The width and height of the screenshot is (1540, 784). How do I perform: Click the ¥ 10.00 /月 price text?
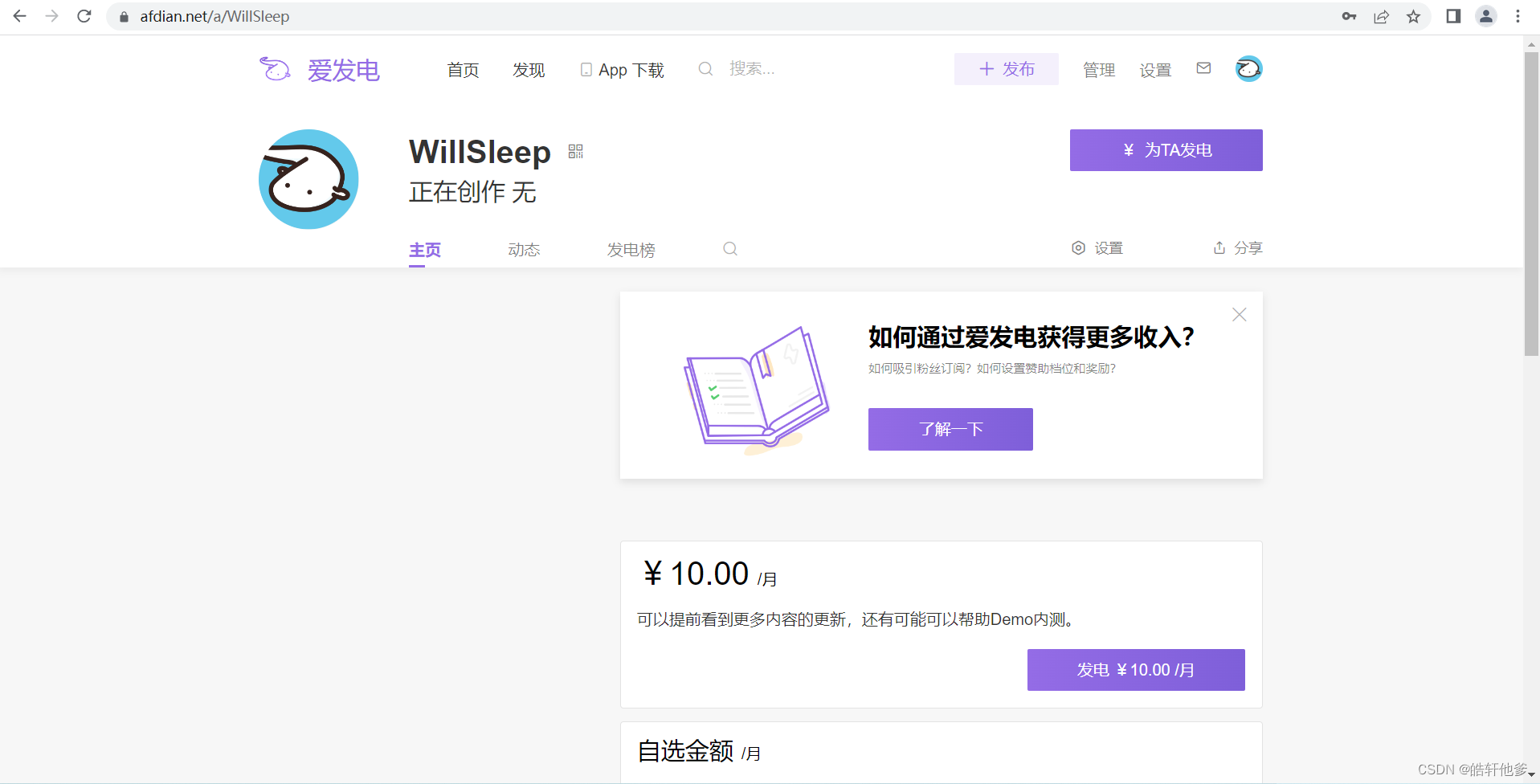(710, 574)
